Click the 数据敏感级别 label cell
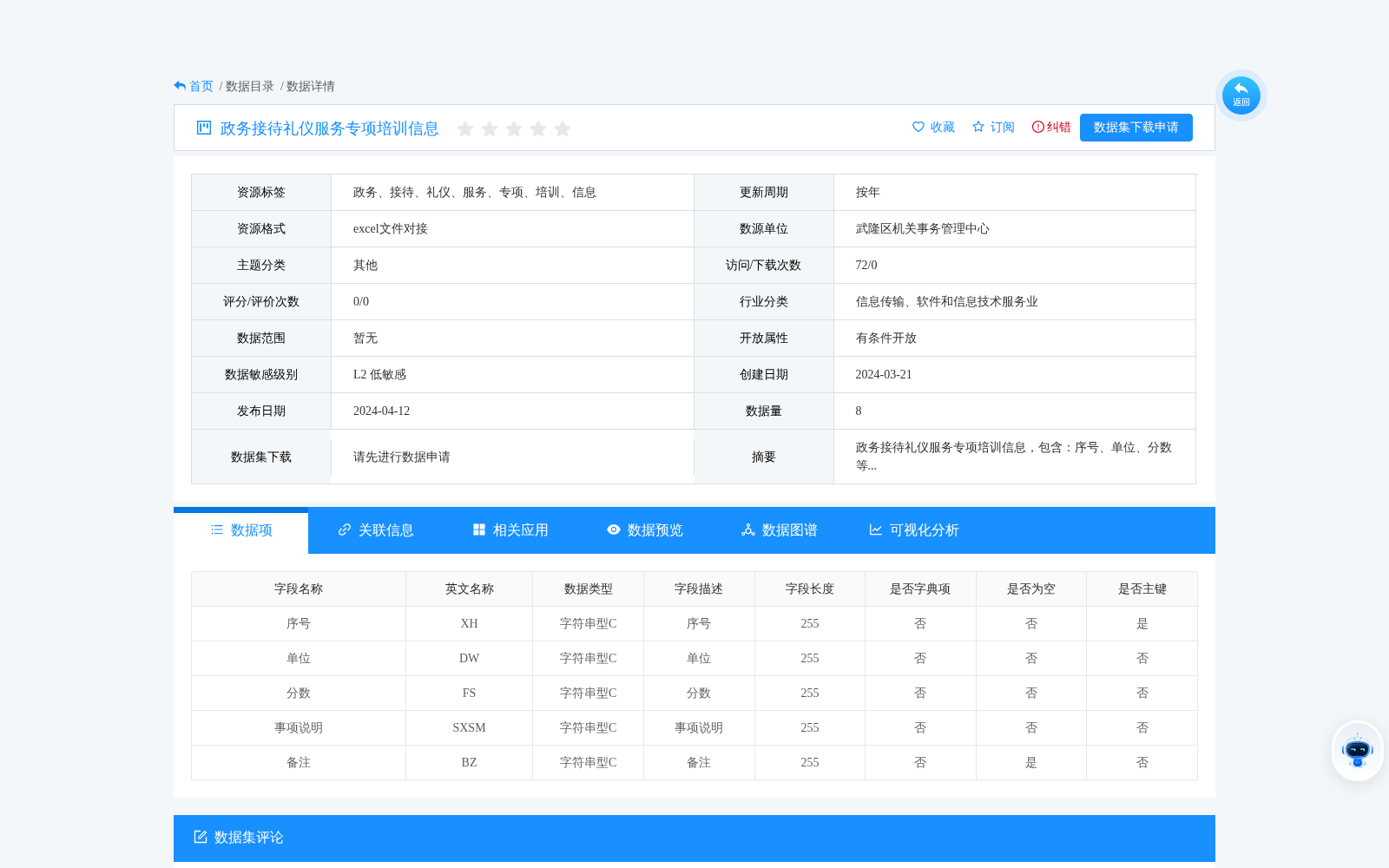This screenshot has height=868, width=1389. (x=261, y=375)
